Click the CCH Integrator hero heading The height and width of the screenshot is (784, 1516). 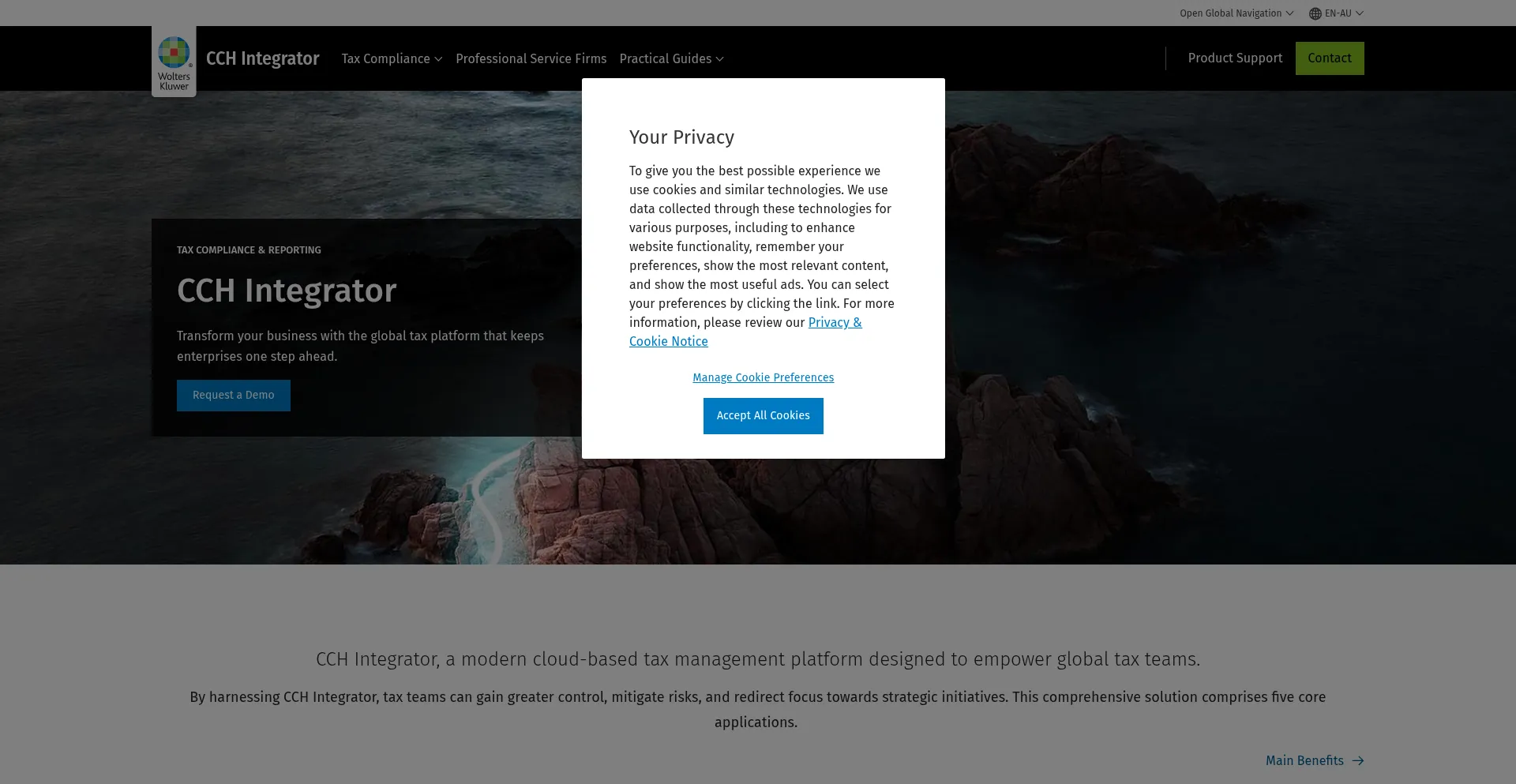click(287, 291)
